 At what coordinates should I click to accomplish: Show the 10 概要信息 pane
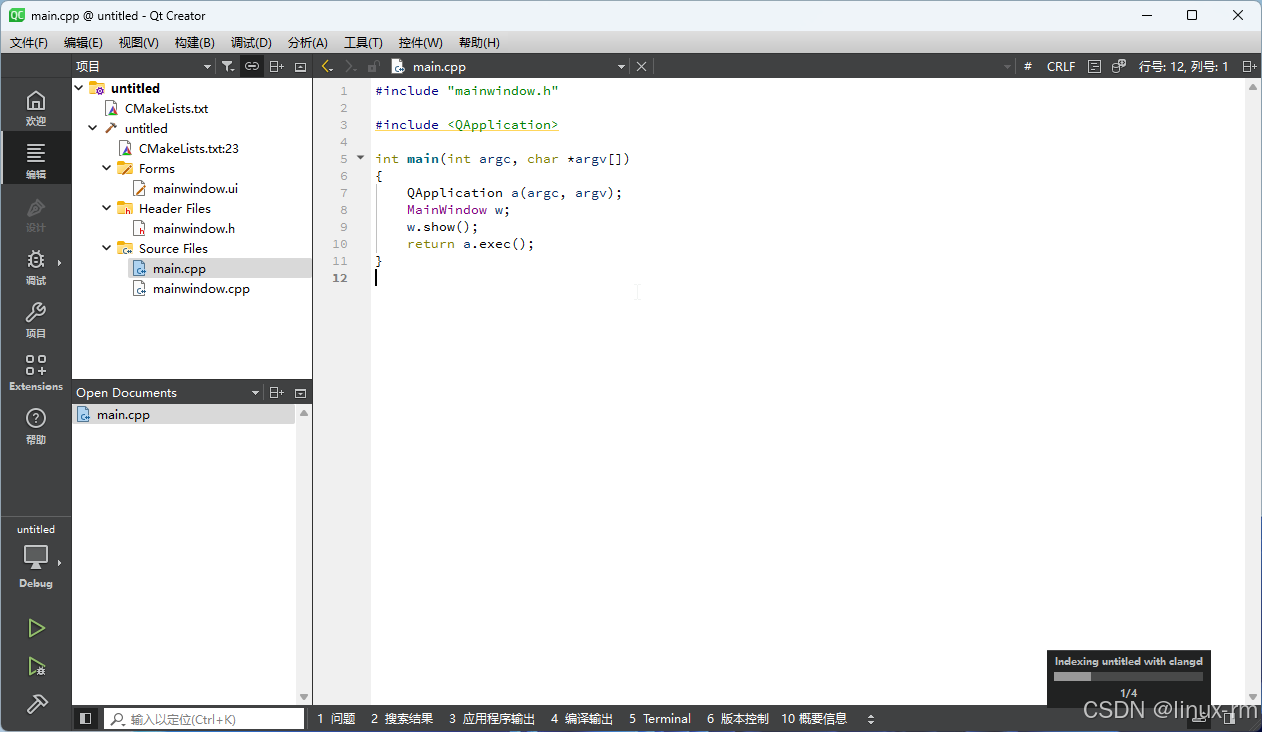click(813, 718)
